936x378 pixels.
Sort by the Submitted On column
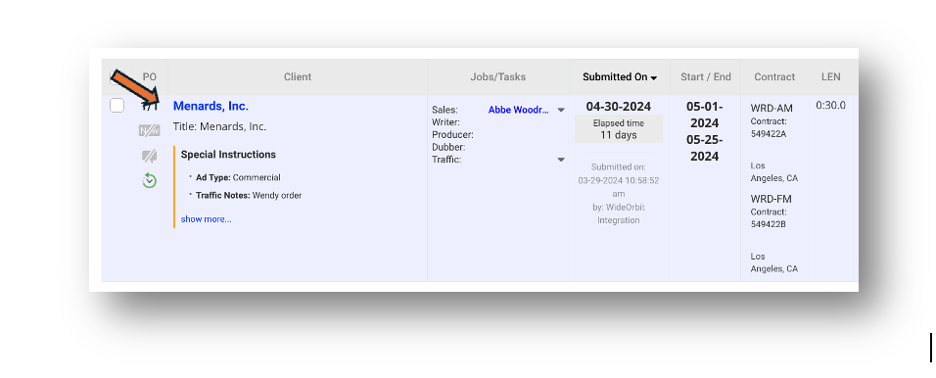pyautogui.click(x=620, y=77)
